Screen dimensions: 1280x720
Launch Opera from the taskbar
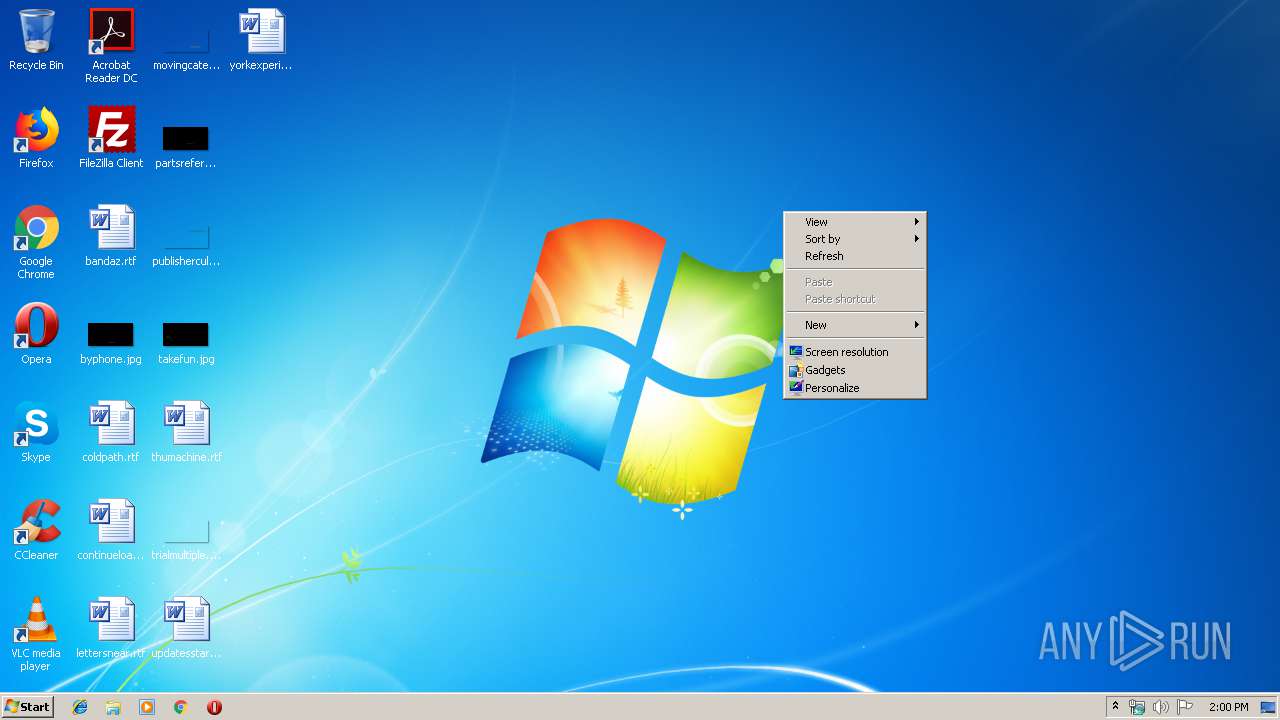click(214, 707)
